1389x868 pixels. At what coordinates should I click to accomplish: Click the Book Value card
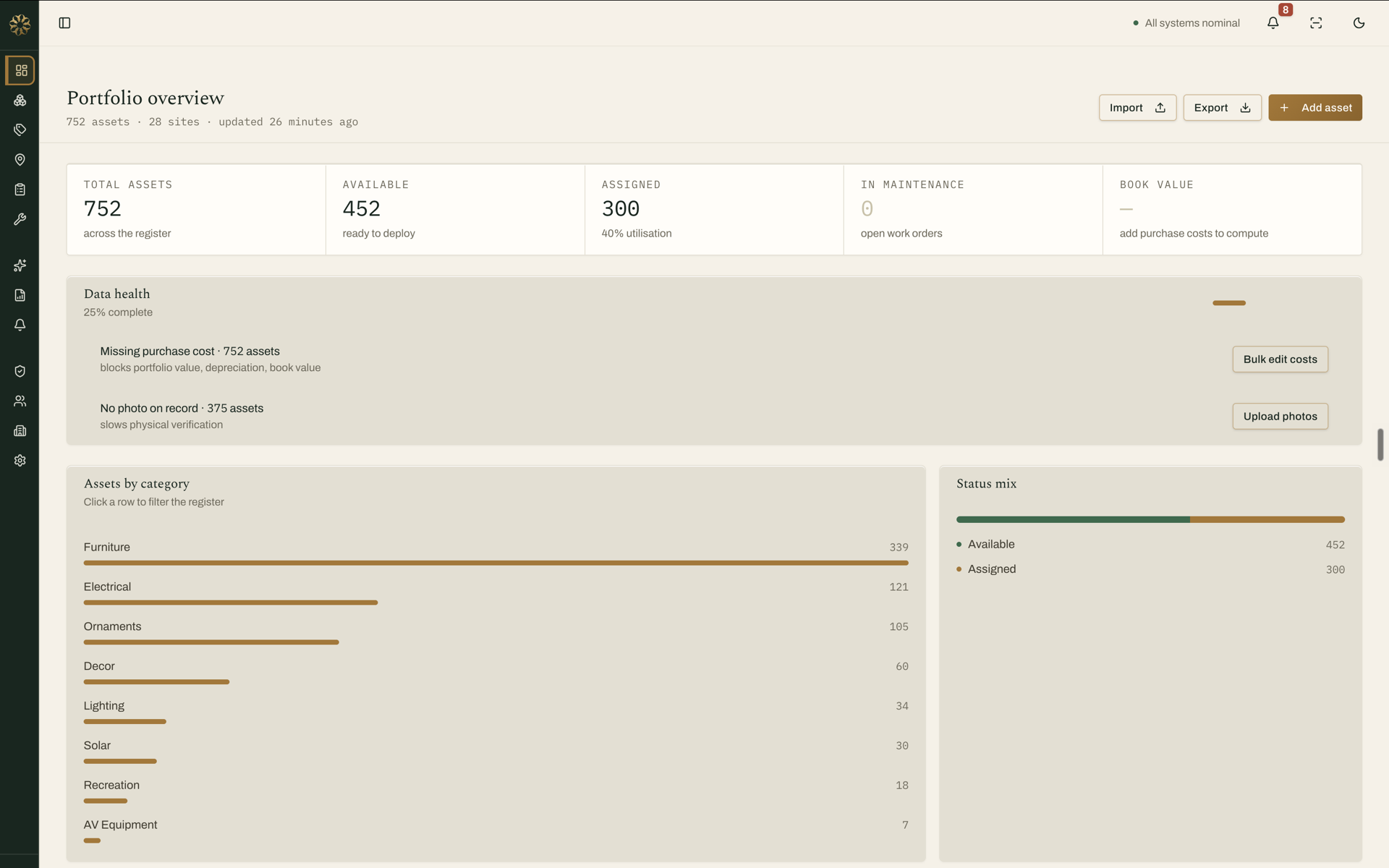(x=1232, y=210)
